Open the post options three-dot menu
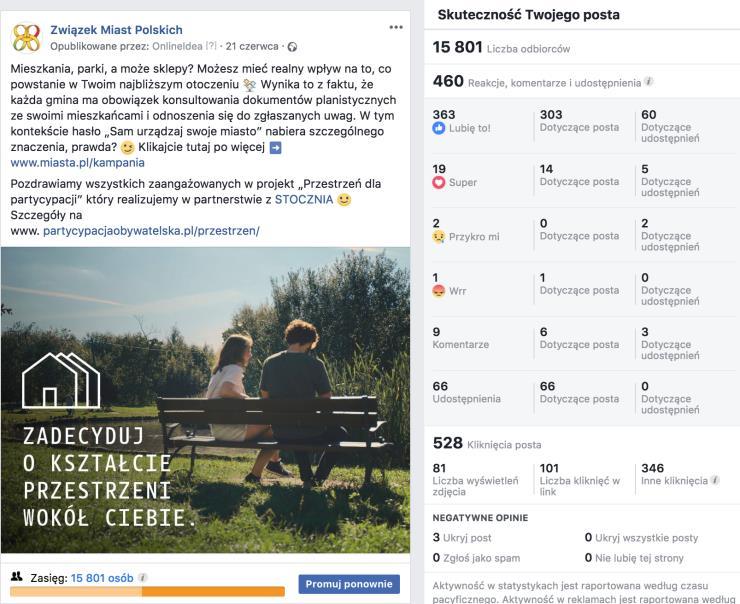740x604 pixels. pos(396,27)
